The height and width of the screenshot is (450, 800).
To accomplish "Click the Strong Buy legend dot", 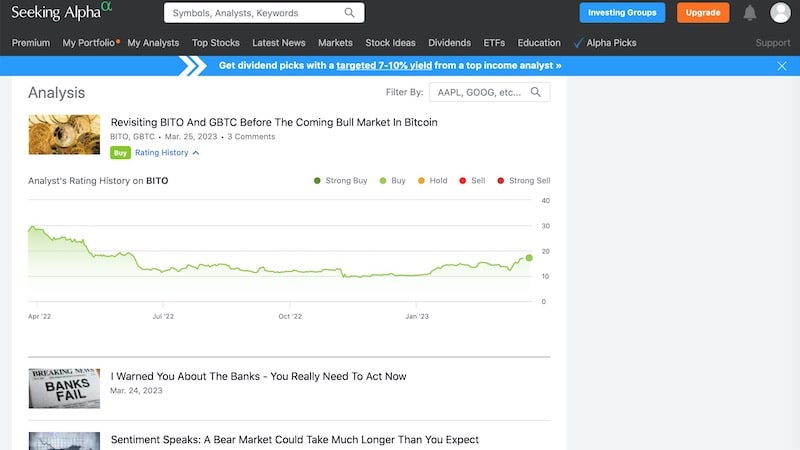I will [317, 181].
